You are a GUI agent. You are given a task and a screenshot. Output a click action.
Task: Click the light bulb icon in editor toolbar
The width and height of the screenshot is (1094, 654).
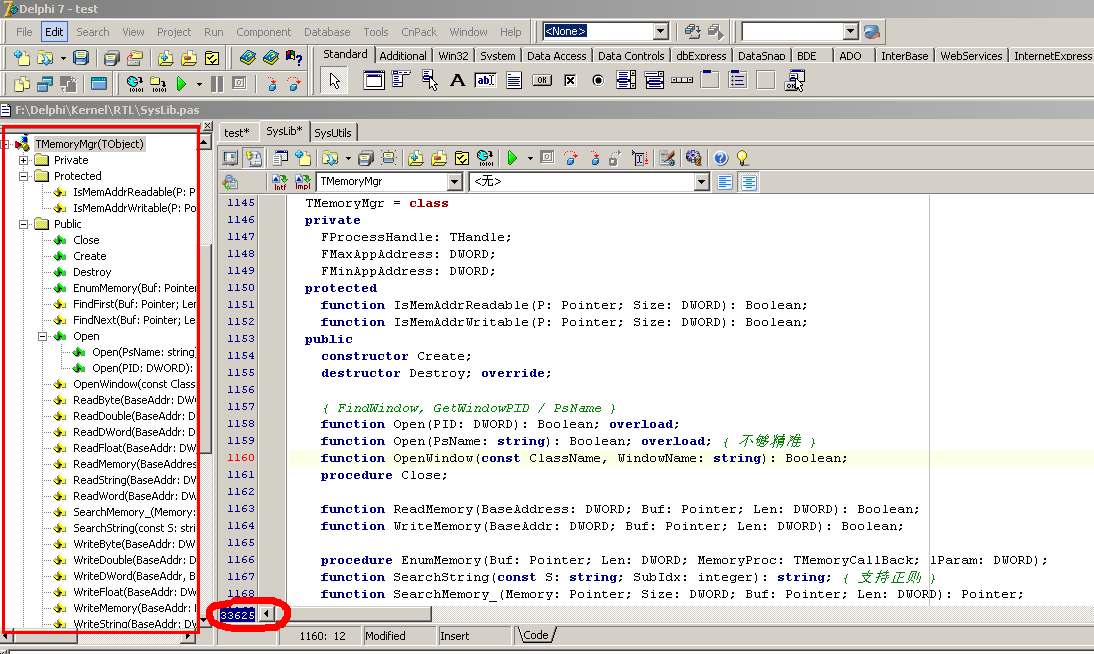tap(742, 158)
